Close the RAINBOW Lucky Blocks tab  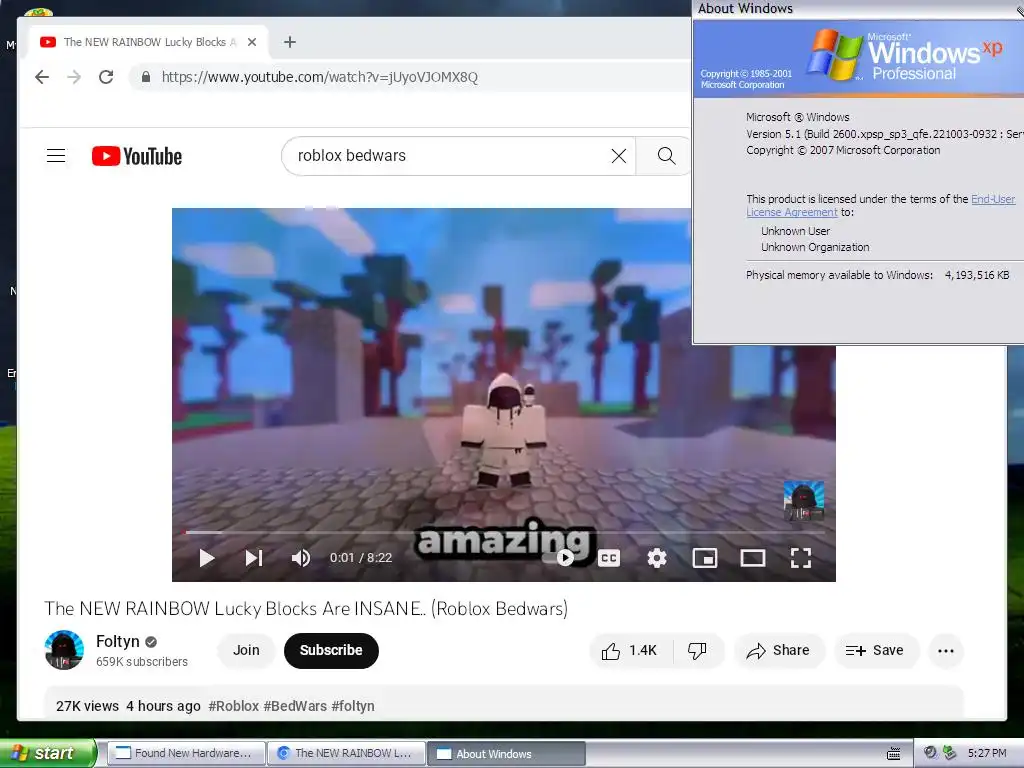[x=251, y=42]
